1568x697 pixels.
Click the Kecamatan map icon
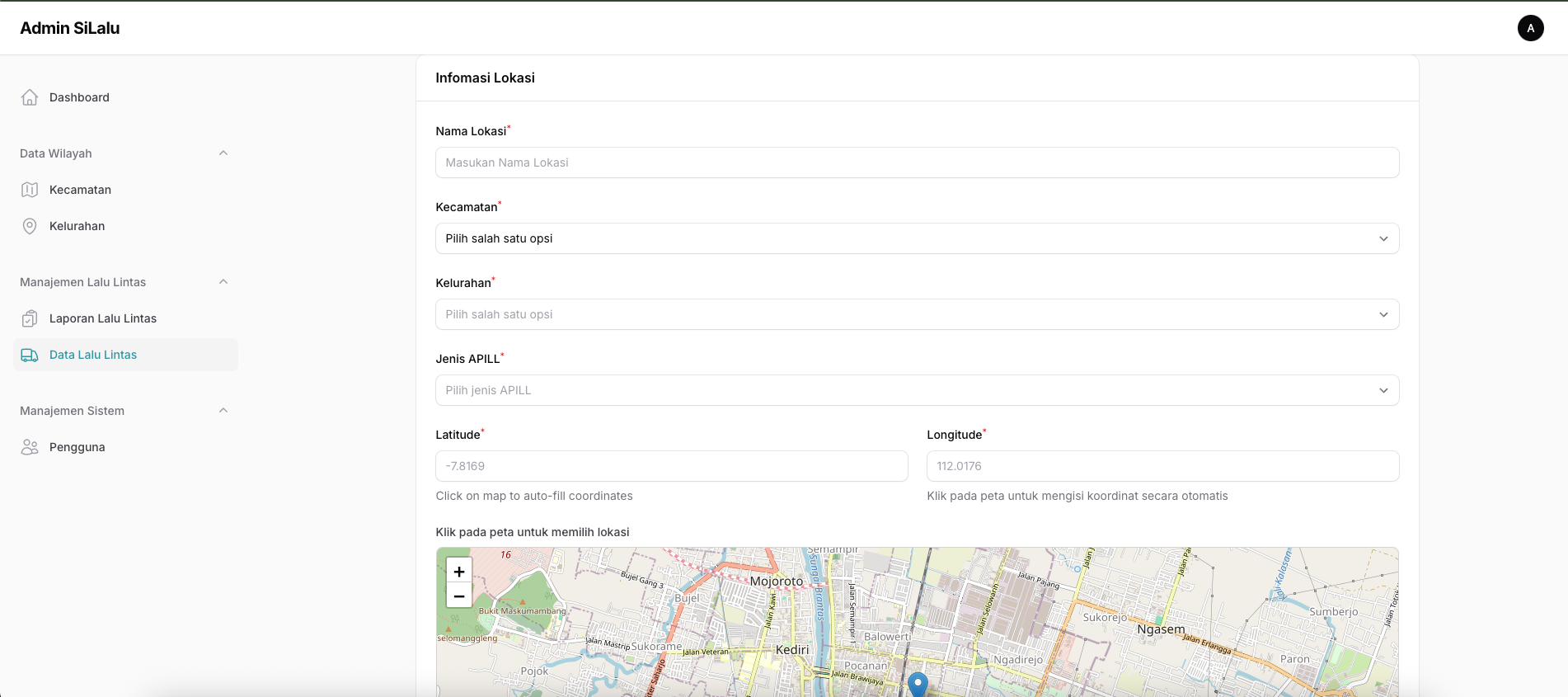(30, 190)
